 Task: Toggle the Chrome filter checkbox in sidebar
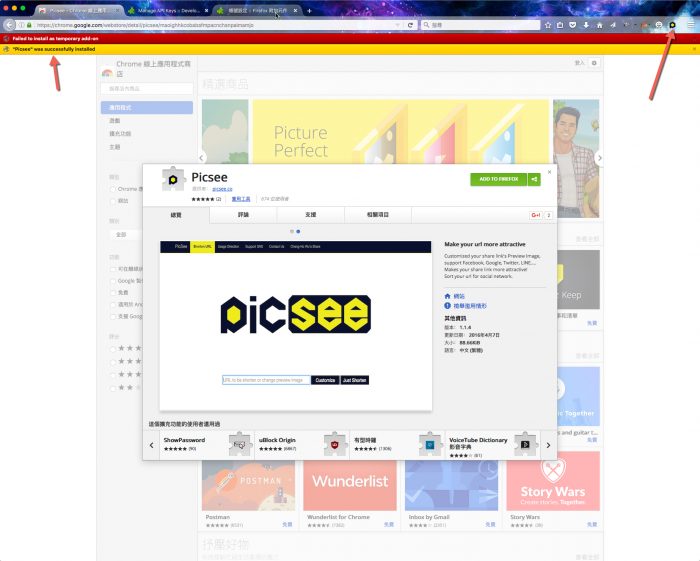coord(113,189)
